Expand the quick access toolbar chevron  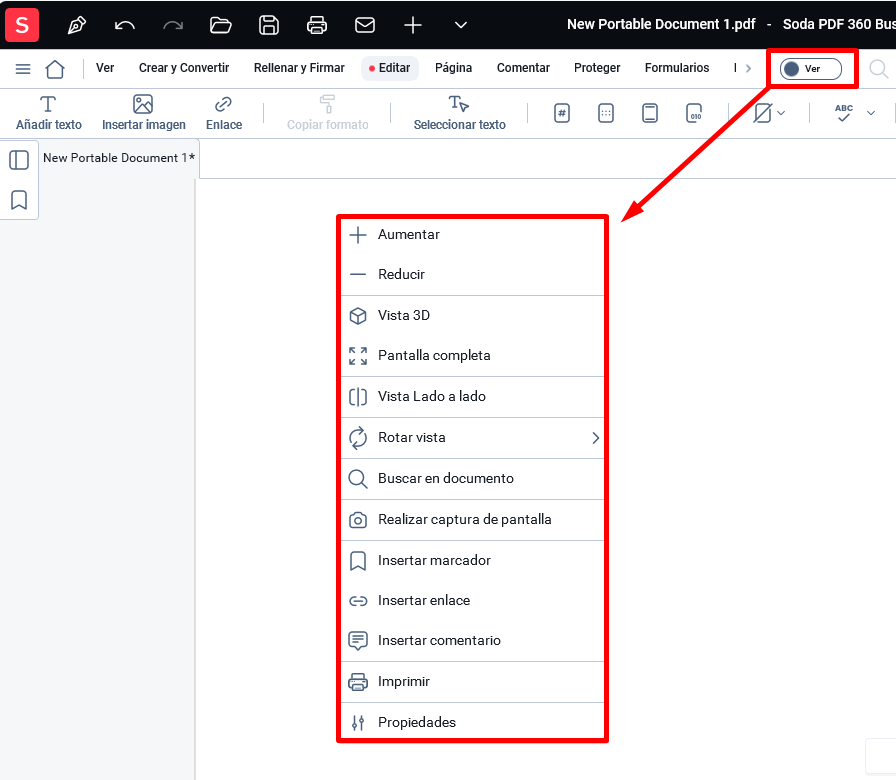coord(461,25)
